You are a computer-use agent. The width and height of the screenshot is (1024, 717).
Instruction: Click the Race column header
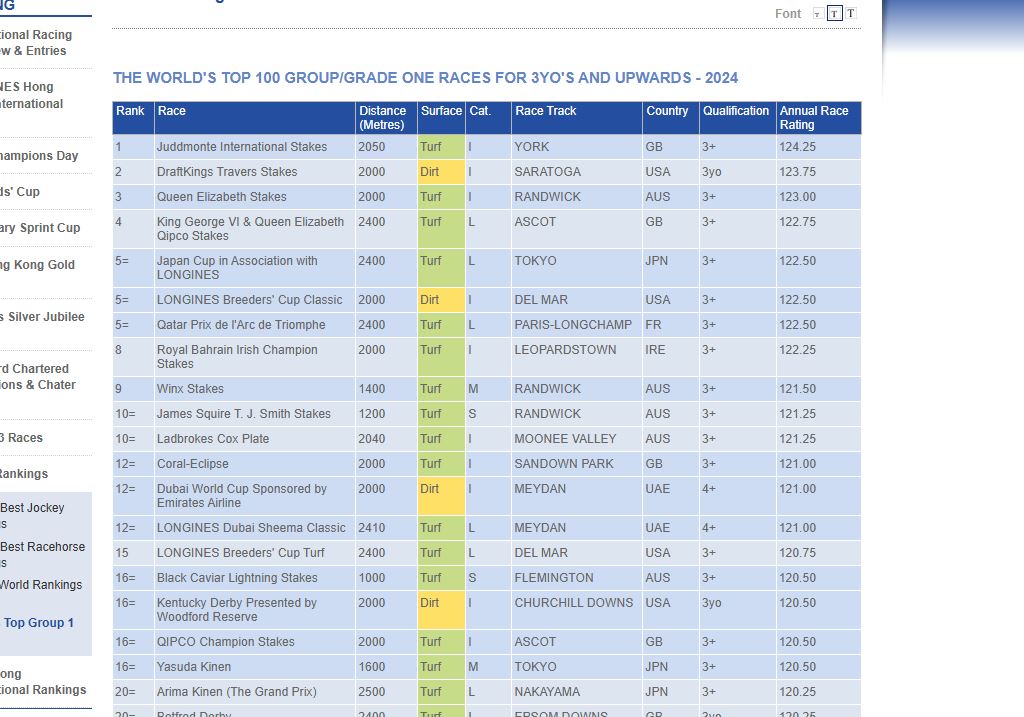click(x=255, y=118)
